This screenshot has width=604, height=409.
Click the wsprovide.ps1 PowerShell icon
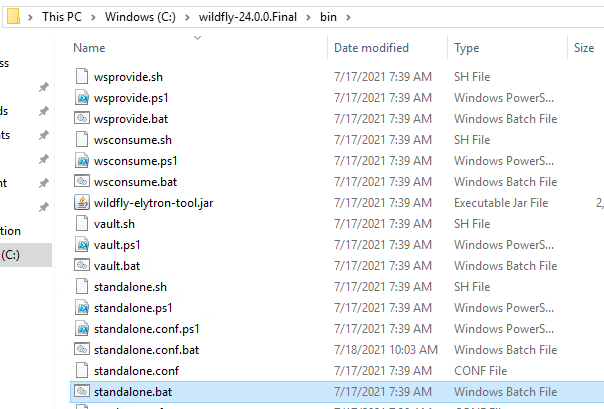82,97
